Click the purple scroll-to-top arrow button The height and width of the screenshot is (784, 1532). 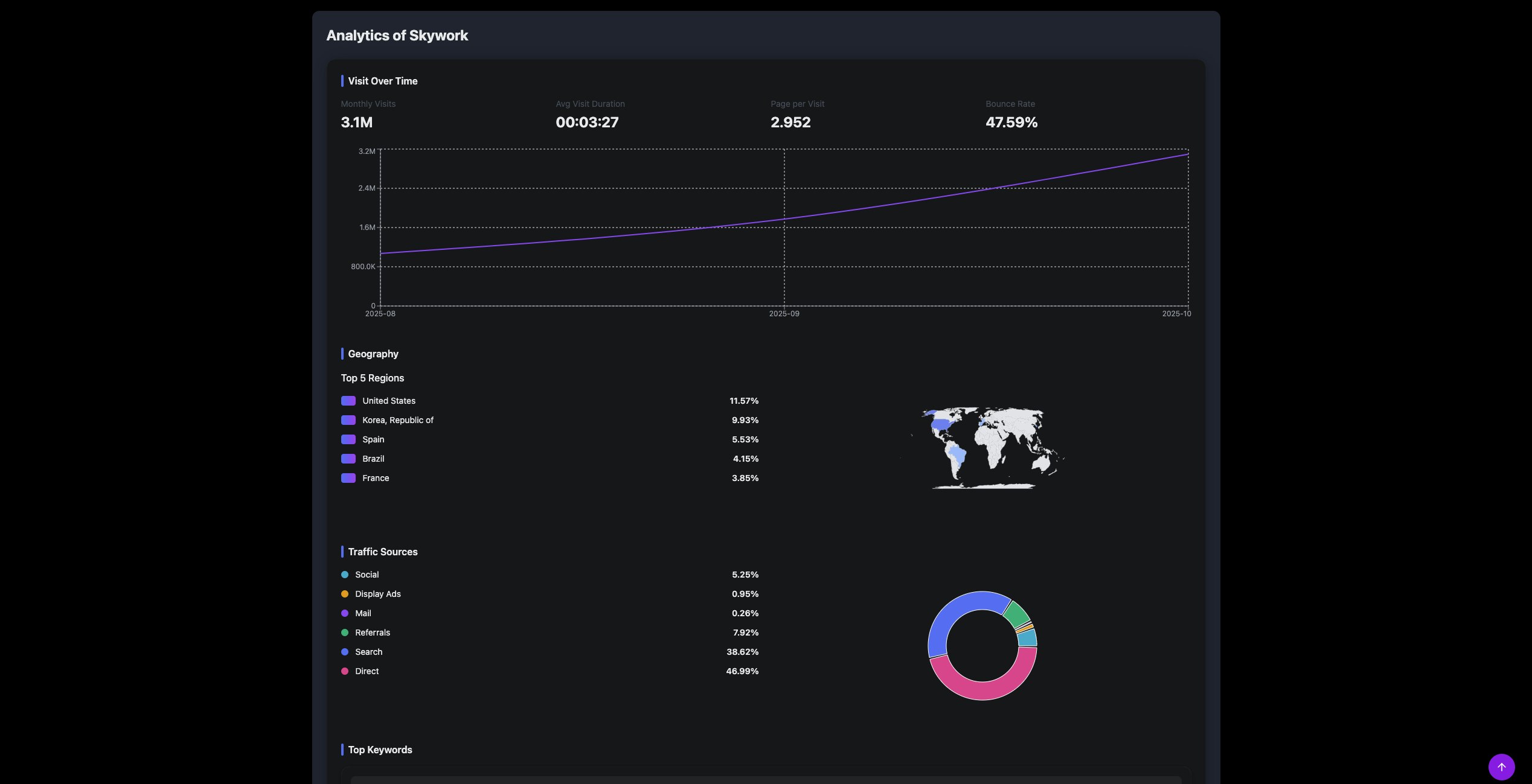pyautogui.click(x=1501, y=766)
